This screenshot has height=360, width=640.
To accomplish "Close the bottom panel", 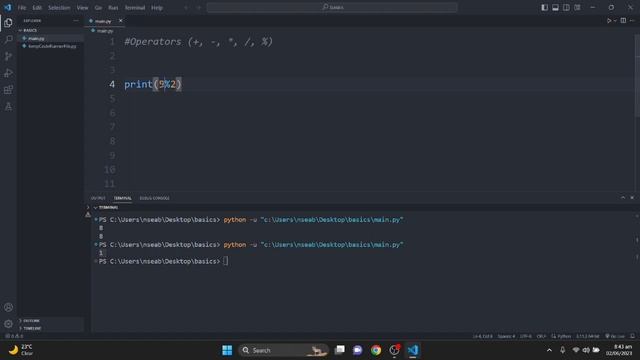I will click(x=632, y=198).
